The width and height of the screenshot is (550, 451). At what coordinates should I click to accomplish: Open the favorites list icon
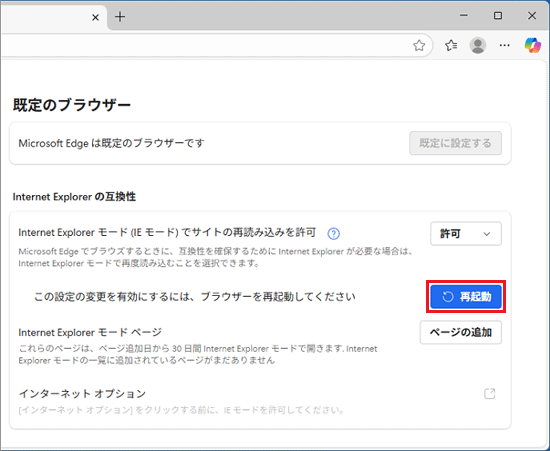coord(451,45)
